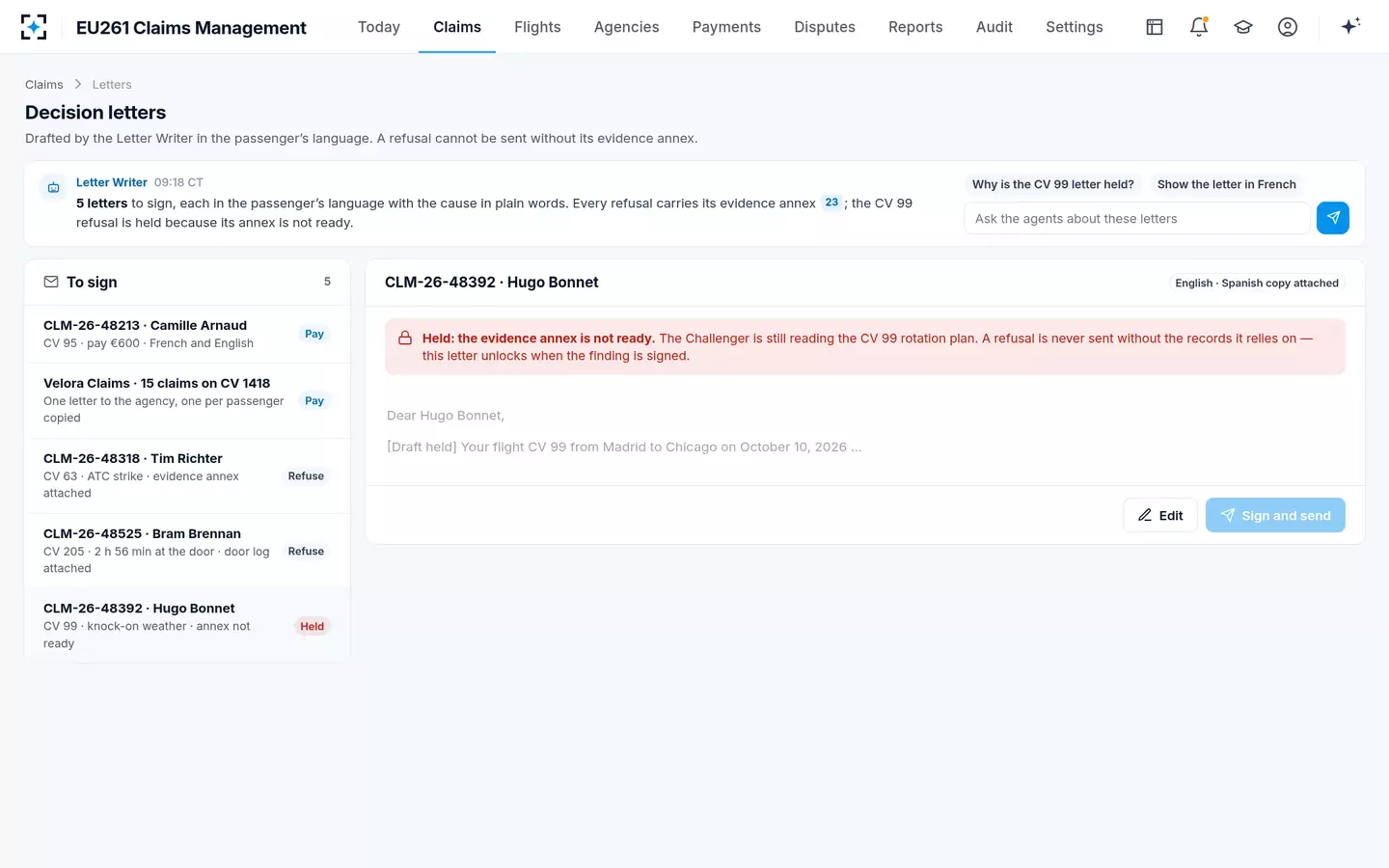The image size is (1389, 868).
Task: Select 'Show the letter in French' suggestion
Action: pyautogui.click(x=1227, y=184)
